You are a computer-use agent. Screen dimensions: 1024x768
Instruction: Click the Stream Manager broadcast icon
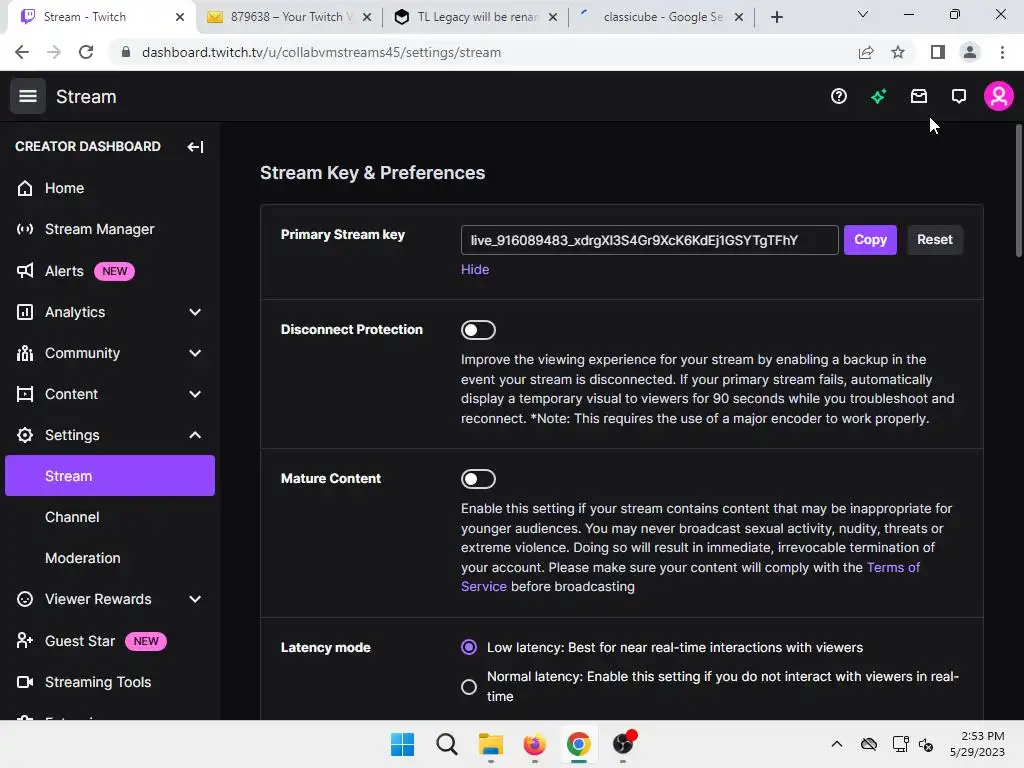tap(25, 229)
